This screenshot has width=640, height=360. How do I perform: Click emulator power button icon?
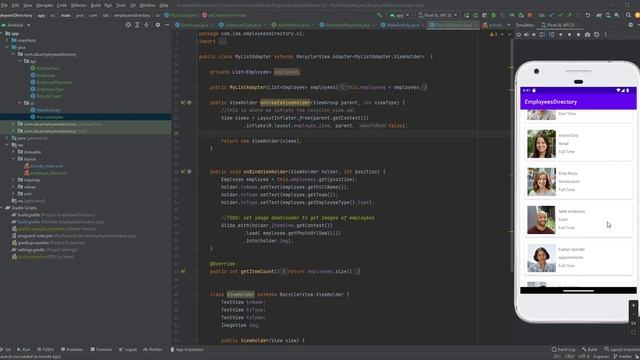click(518, 35)
